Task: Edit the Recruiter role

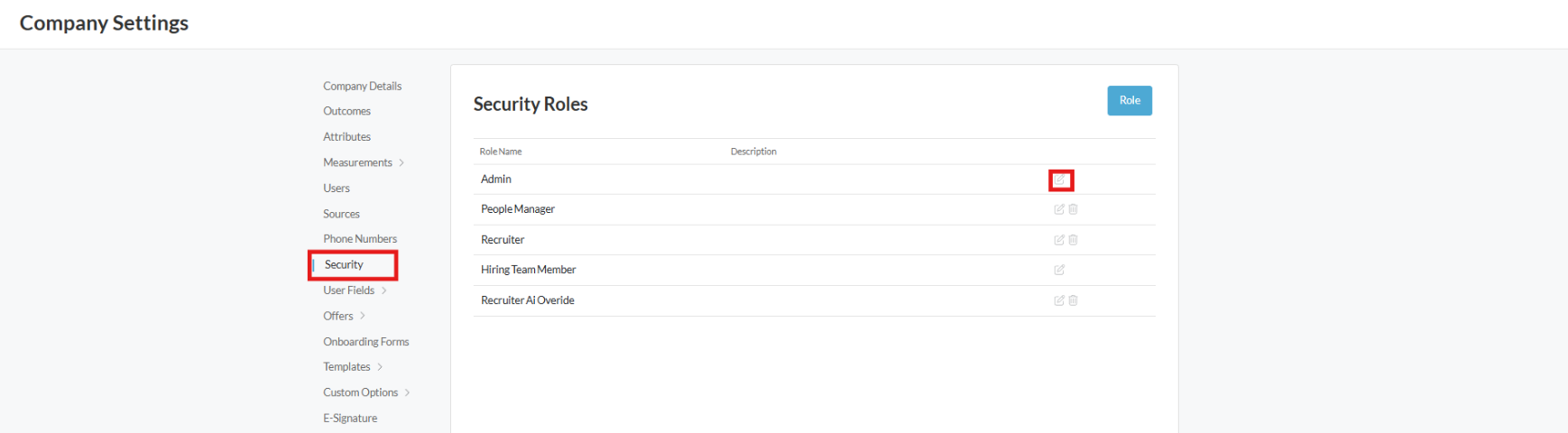Action: click(x=1059, y=240)
